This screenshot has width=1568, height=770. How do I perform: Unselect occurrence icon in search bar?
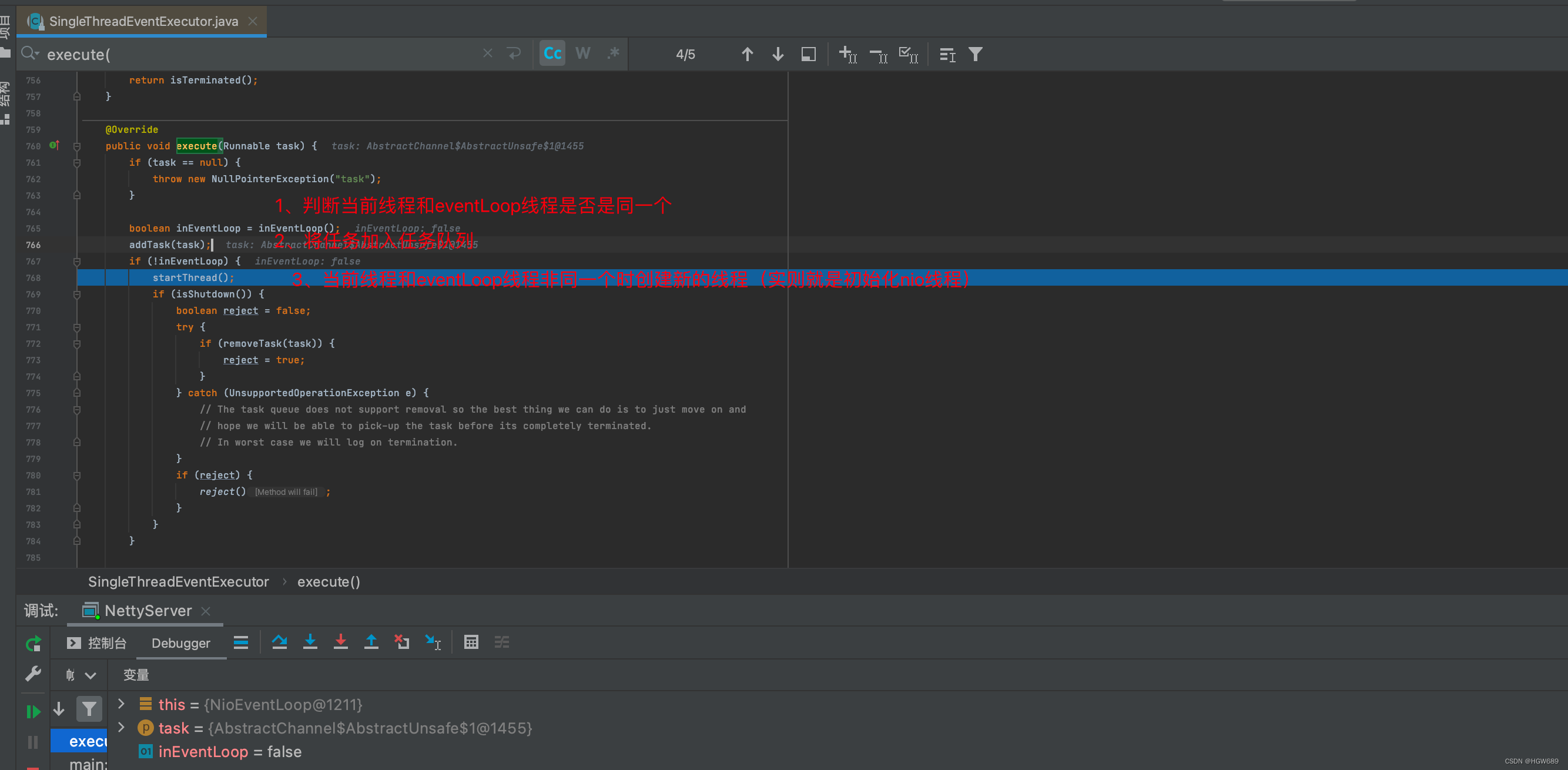click(x=879, y=55)
